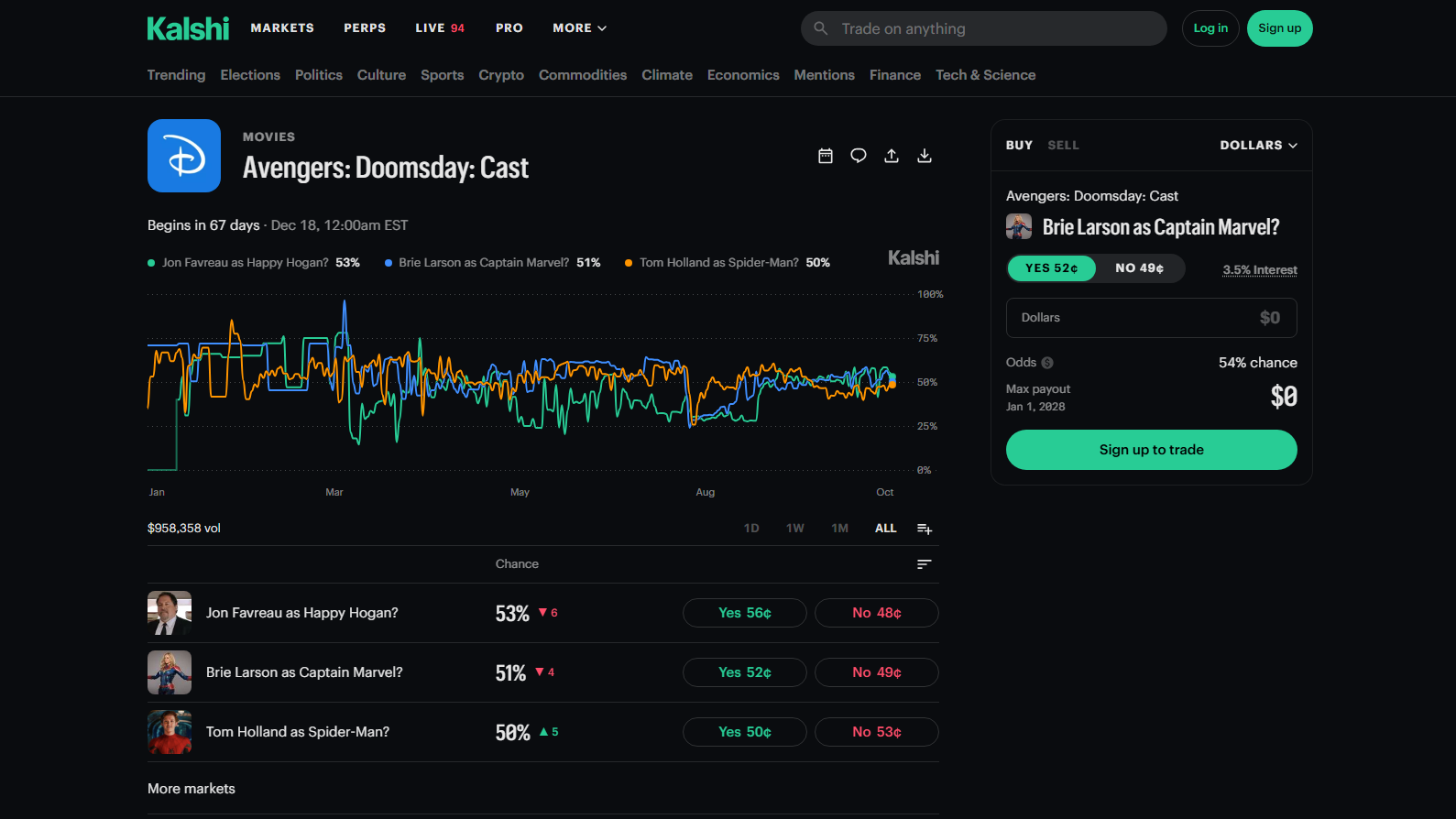Click the Sign up to trade button
Image resolution: width=1456 pixels, height=819 pixels.
tap(1152, 450)
